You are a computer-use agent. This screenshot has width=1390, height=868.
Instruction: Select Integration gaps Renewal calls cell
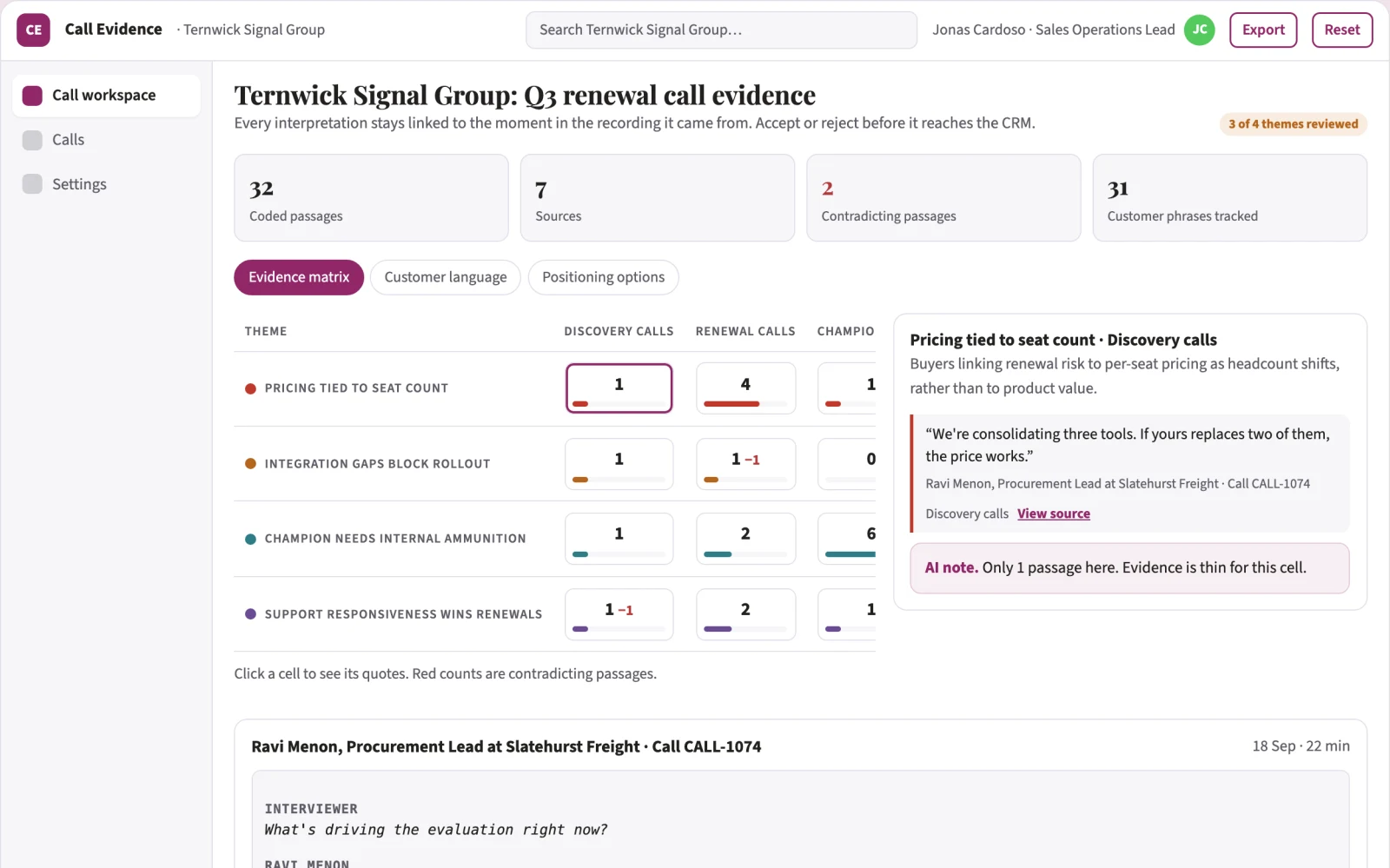[745, 464]
